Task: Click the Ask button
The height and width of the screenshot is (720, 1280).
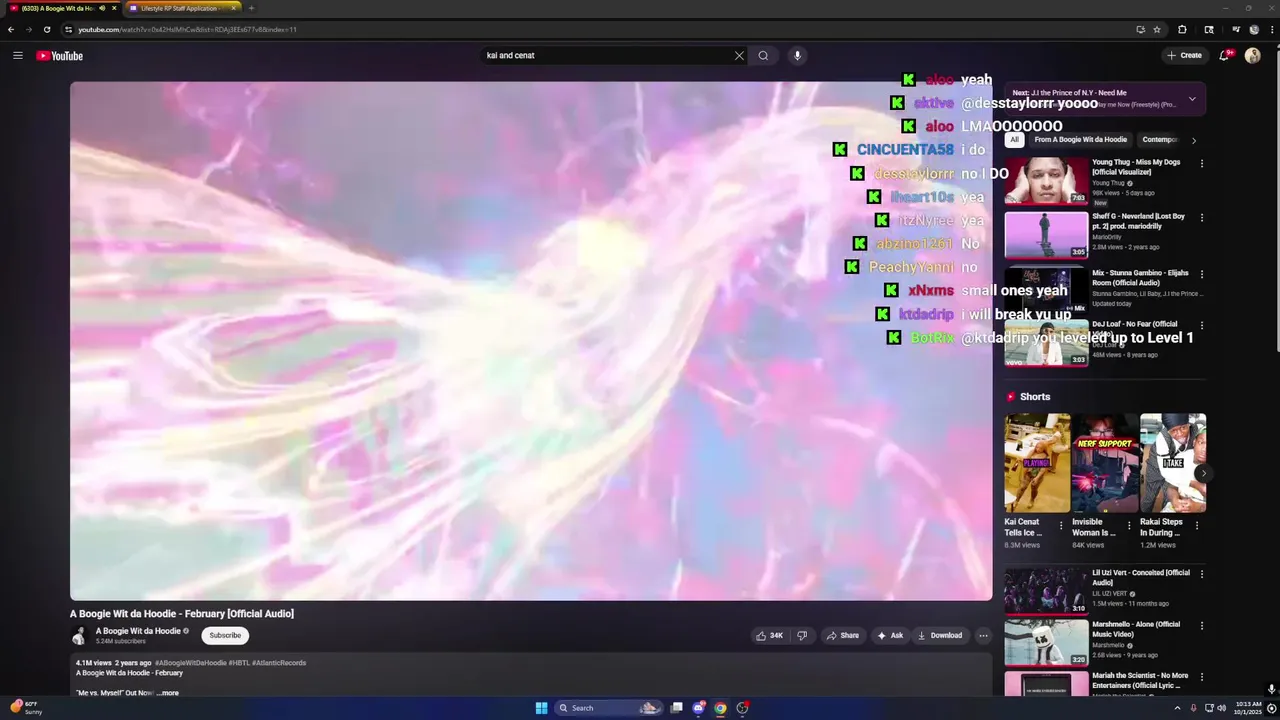Action: pyautogui.click(x=890, y=635)
